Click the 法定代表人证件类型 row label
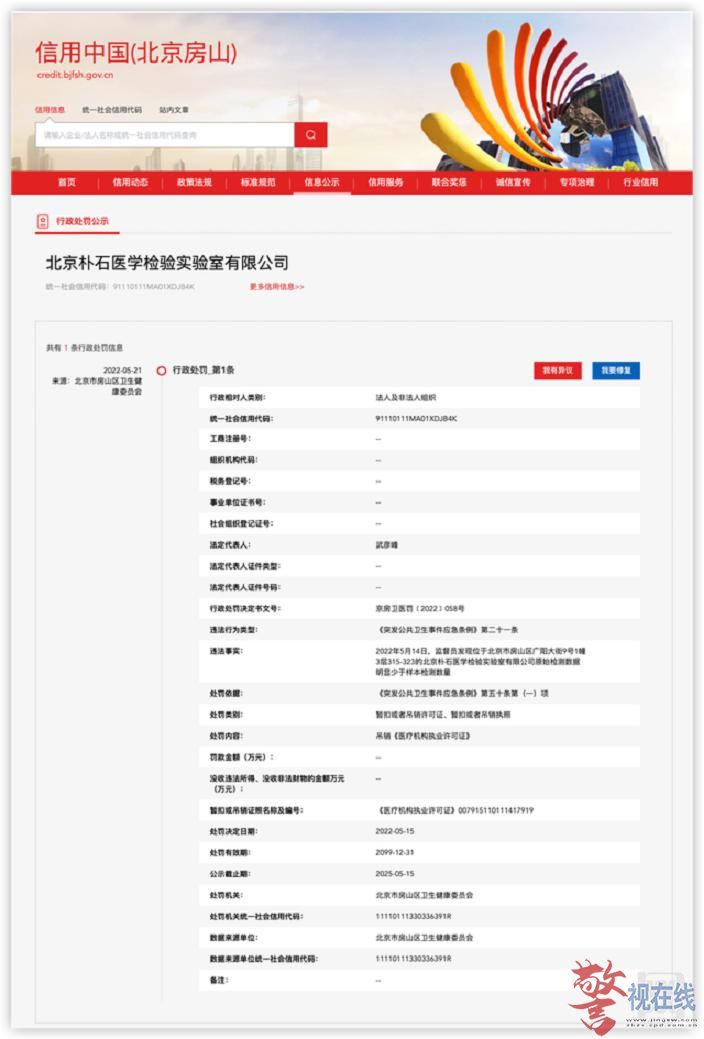The image size is (704, 1039). pyautogui.click(x=245, y=566)
